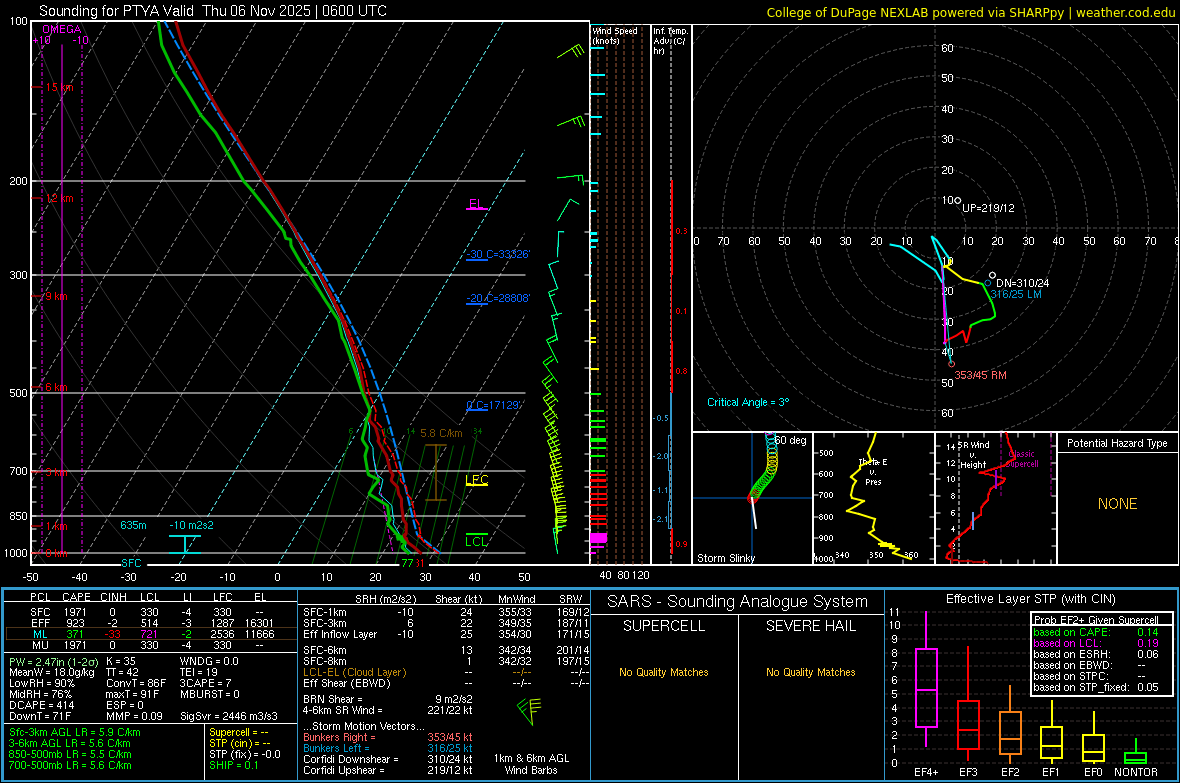Click the based on LCL: 0.19 line
This screenshot has height=783, width=1180.
tap(1096, 643)
